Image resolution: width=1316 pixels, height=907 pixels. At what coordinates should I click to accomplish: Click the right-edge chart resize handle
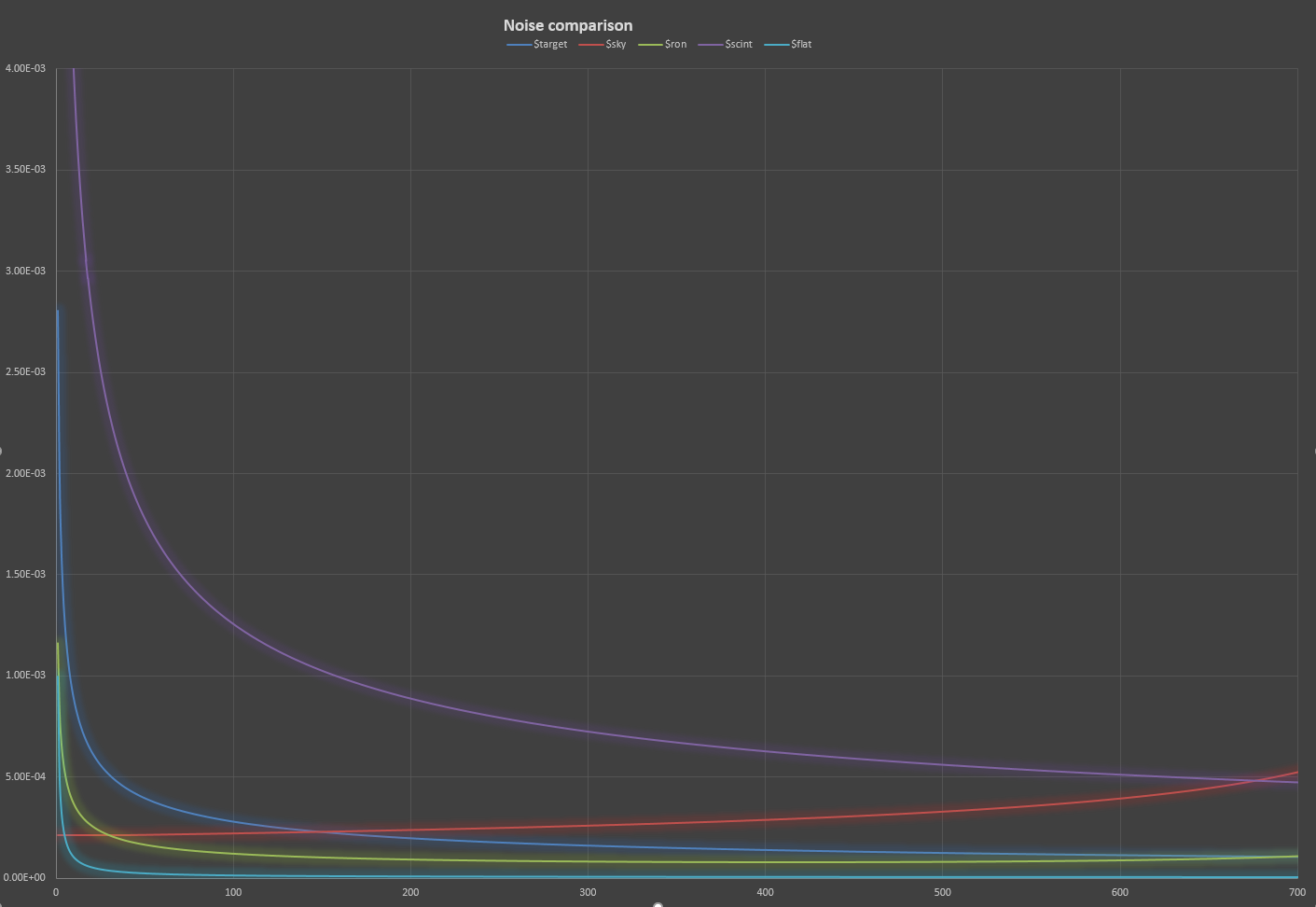[1313, 452]
